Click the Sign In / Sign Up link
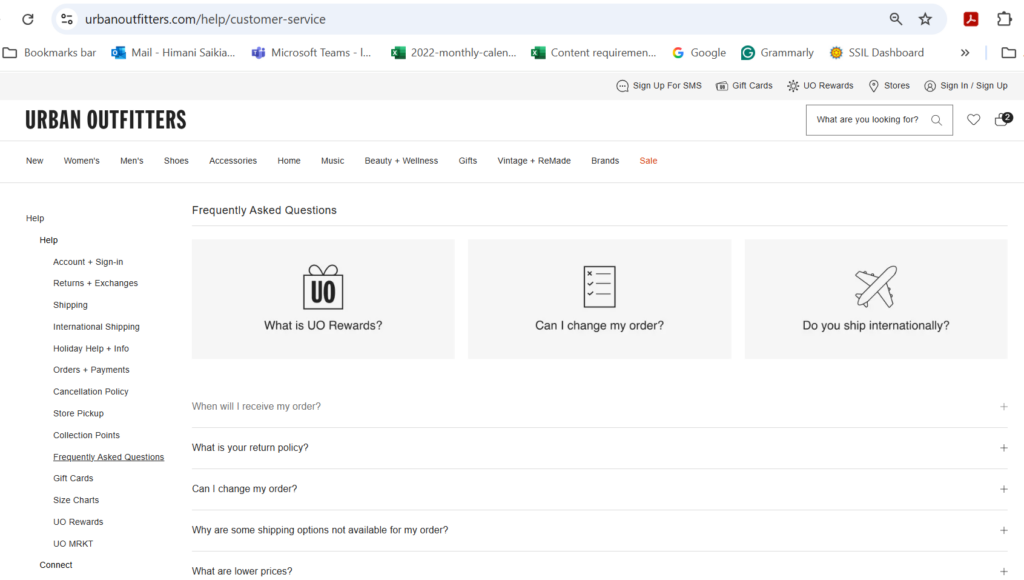1024x580 pixels. tap(966, 86)
